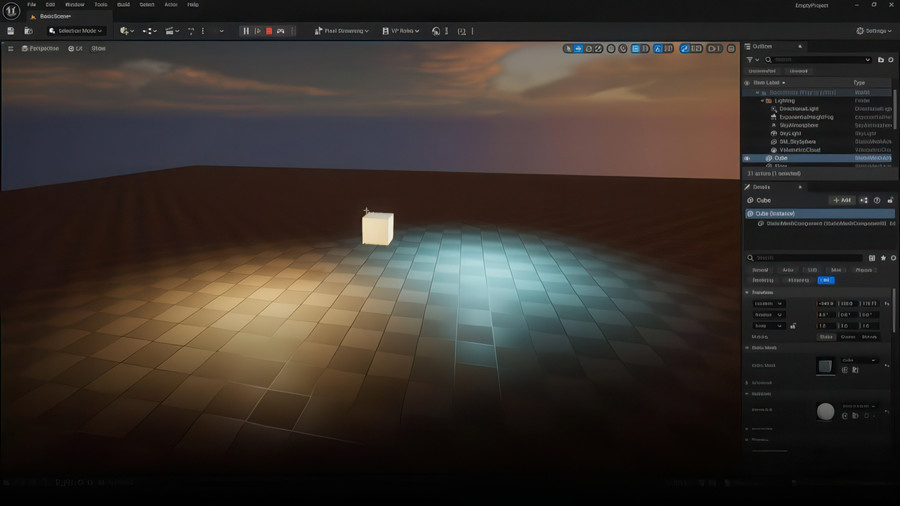This screenshot has width=900, height=506.
Task: Select the Rotate gizmo tool in viewport
Action: click(588, 49)
